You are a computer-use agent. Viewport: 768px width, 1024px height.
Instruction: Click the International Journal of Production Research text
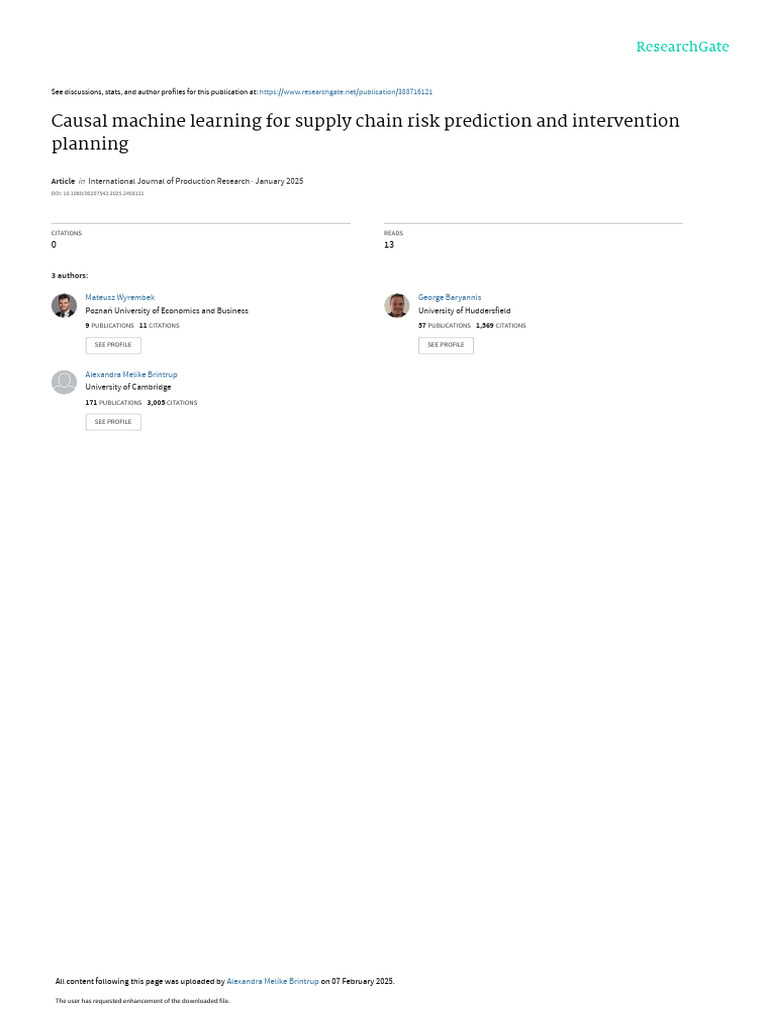click(168, 181)
